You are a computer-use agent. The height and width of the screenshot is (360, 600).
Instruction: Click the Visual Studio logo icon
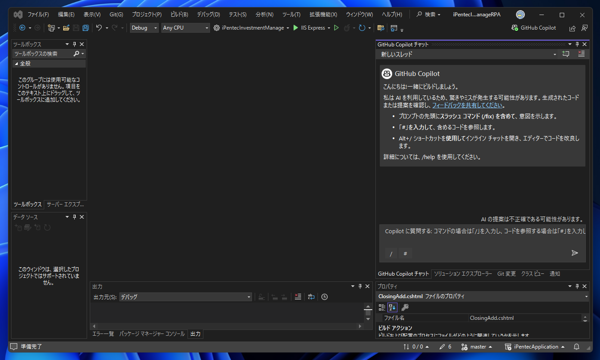pyautogui.click(x=18, y=15)
